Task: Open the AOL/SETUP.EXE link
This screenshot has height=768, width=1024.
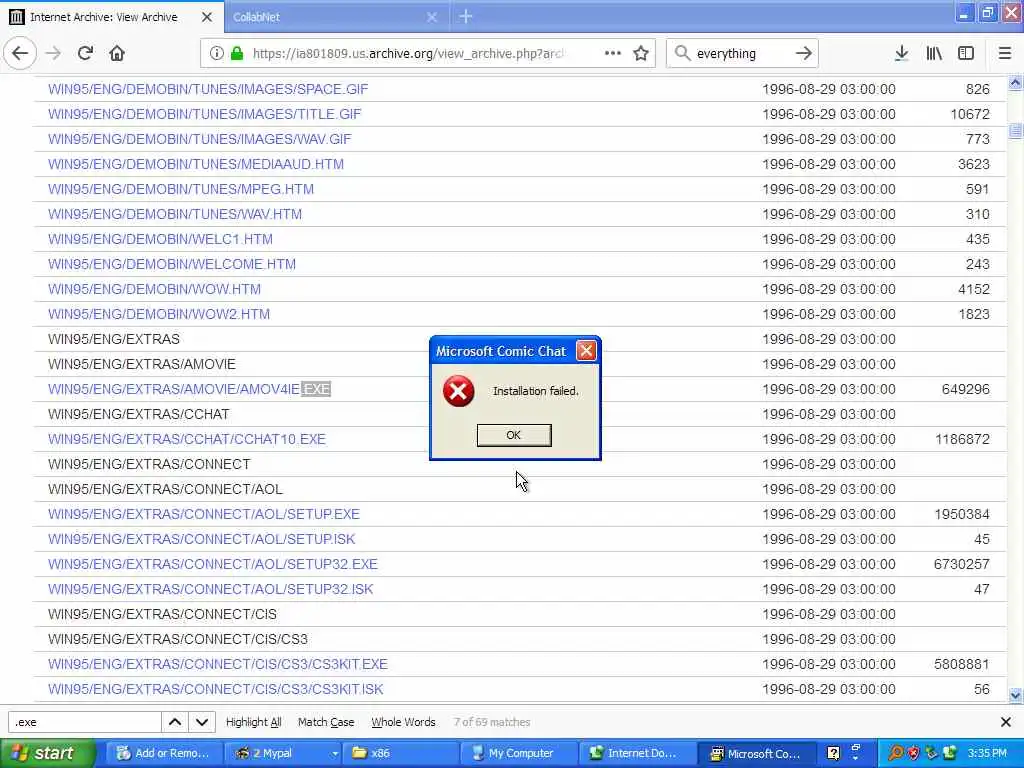Action: [204, 514]
